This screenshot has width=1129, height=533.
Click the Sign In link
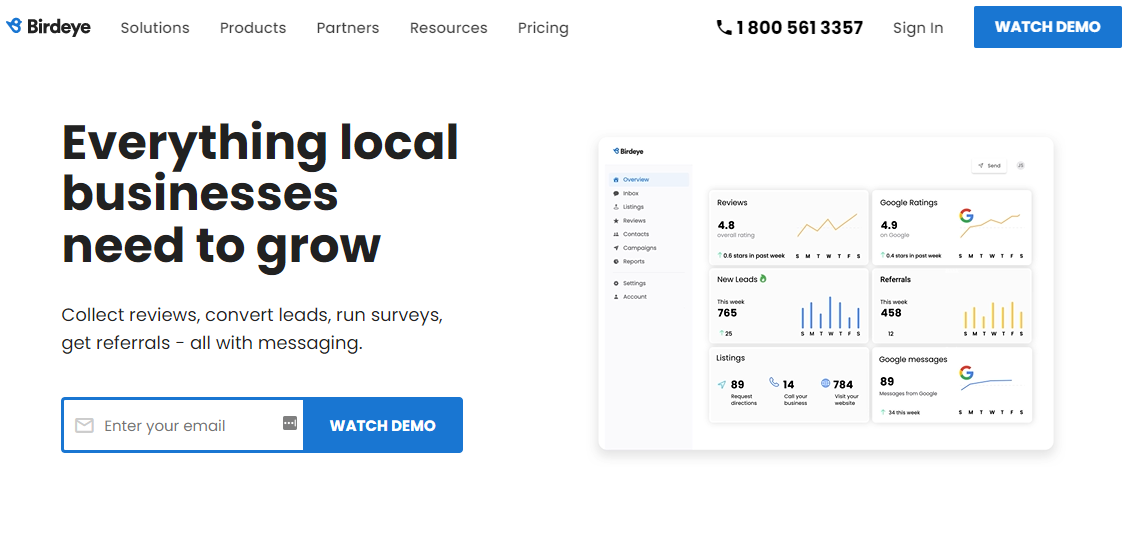918,28
